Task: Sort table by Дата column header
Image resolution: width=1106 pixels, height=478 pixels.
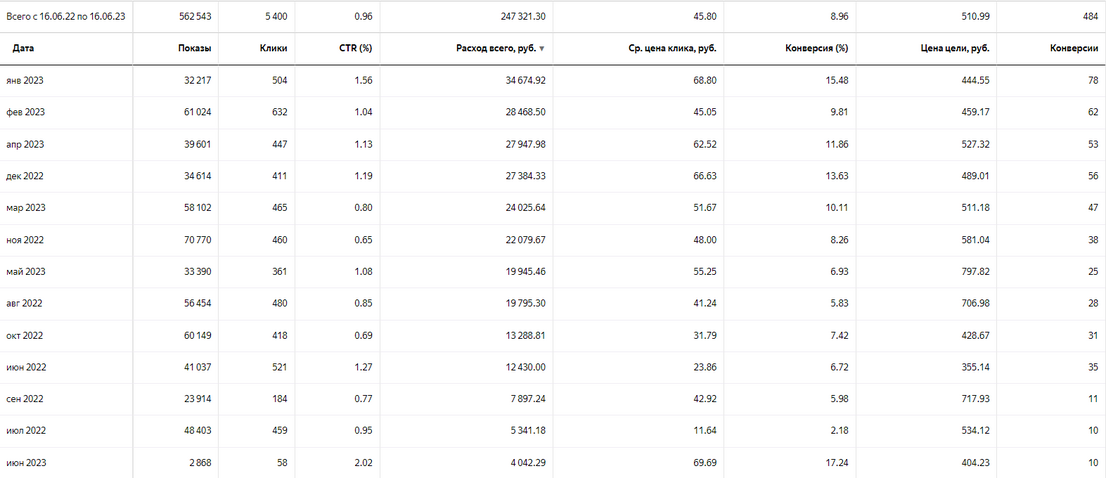Action: click(x=23, y=49)
